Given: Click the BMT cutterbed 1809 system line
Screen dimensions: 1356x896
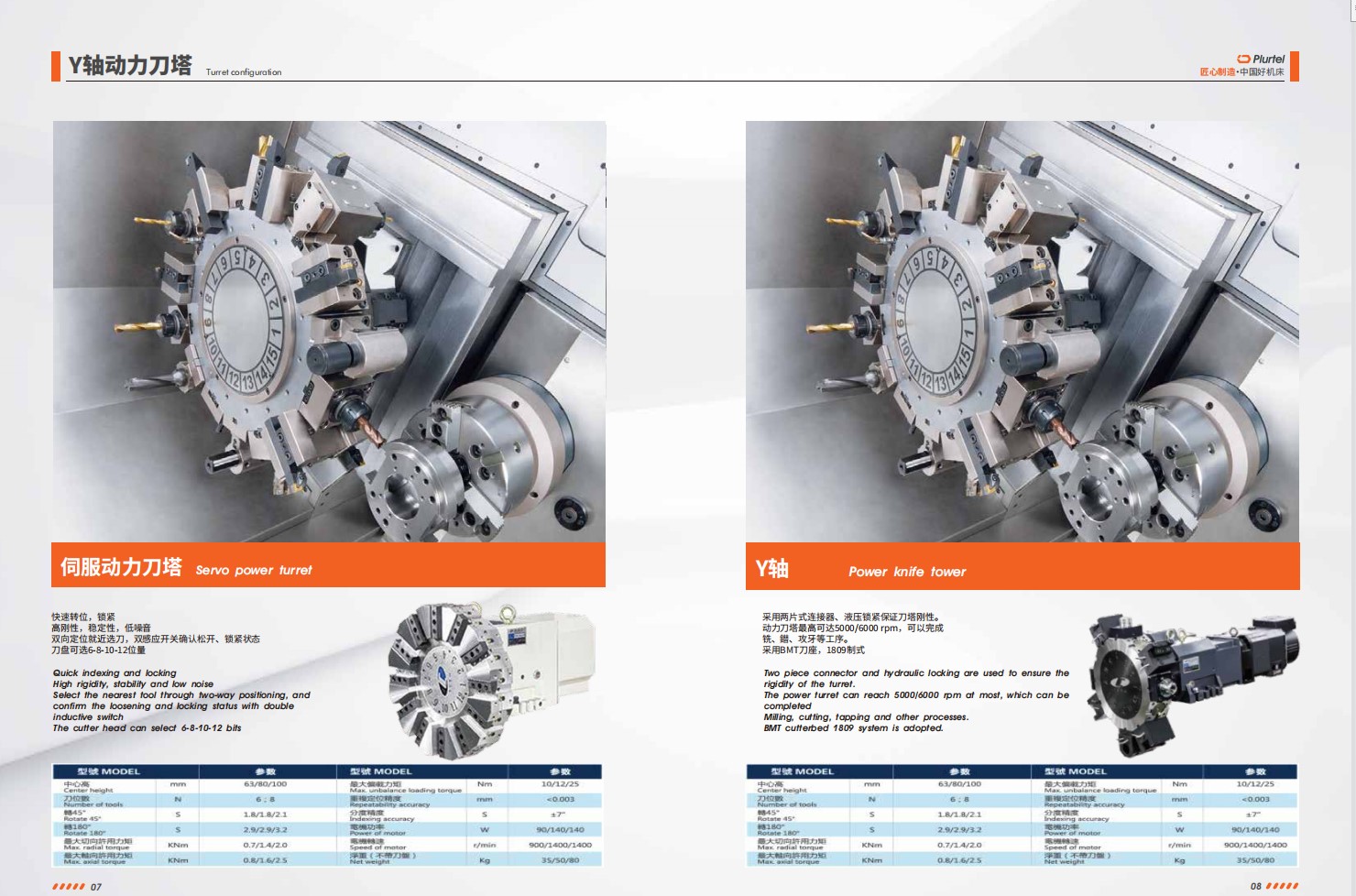Looking at the screenshot, I should tap(853, 728).
